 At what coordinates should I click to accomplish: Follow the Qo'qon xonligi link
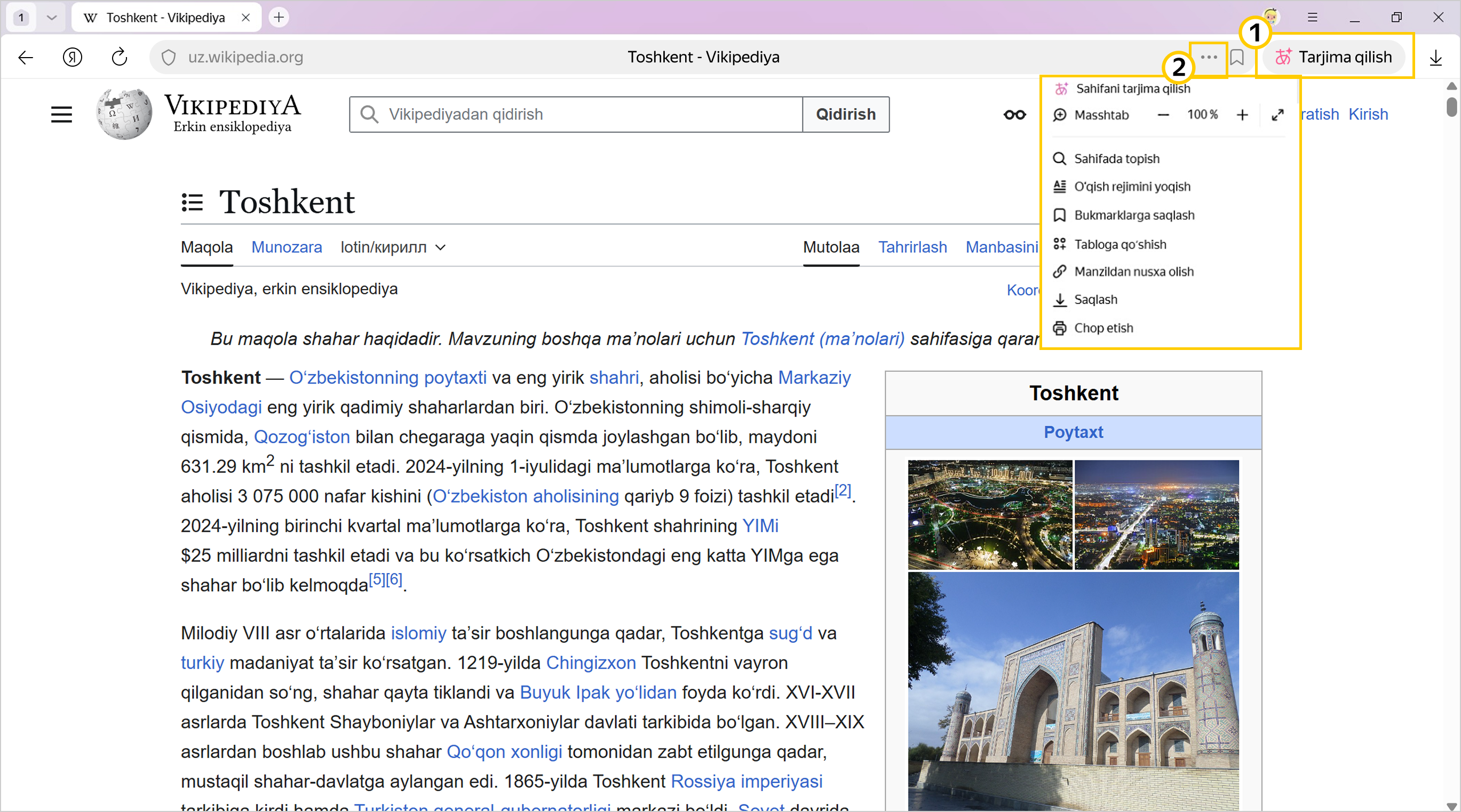pyautogui.click(x=505, y=752)
